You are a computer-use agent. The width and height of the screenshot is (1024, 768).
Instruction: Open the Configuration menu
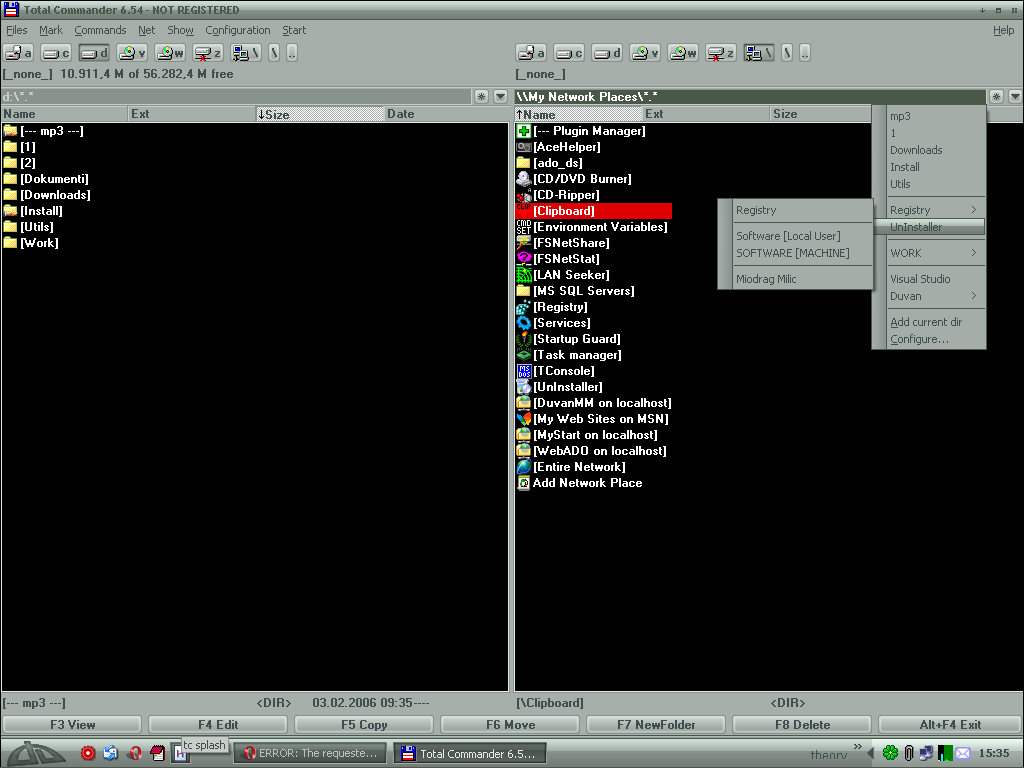click(x=238, y=30)
